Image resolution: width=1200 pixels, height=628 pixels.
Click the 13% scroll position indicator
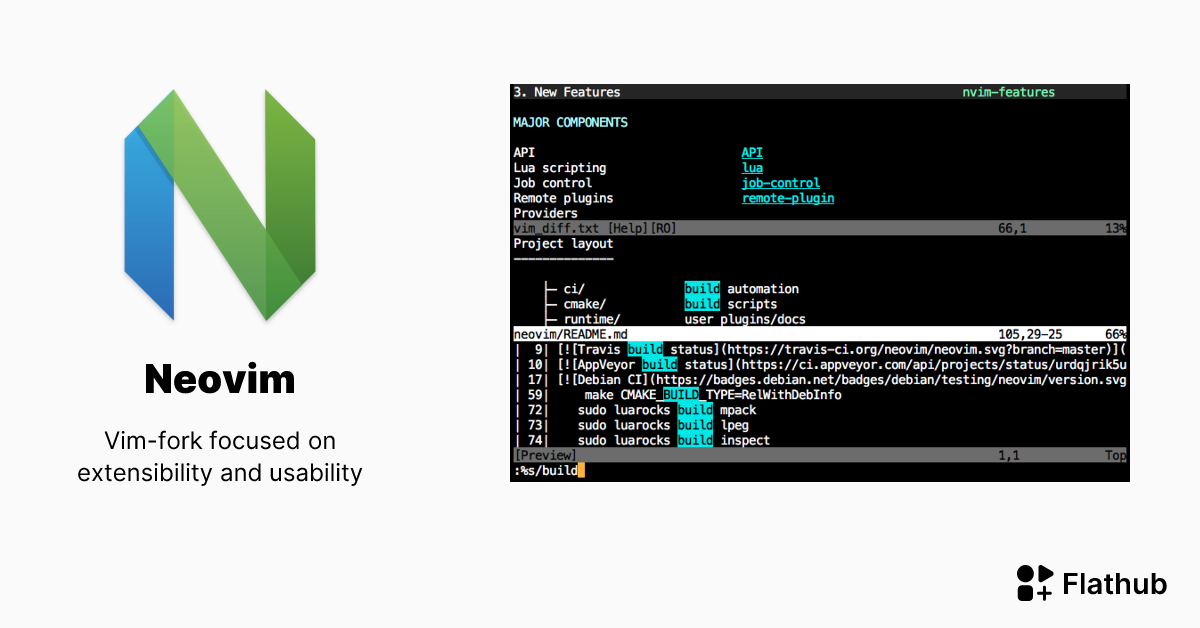tap(1117, 228)
